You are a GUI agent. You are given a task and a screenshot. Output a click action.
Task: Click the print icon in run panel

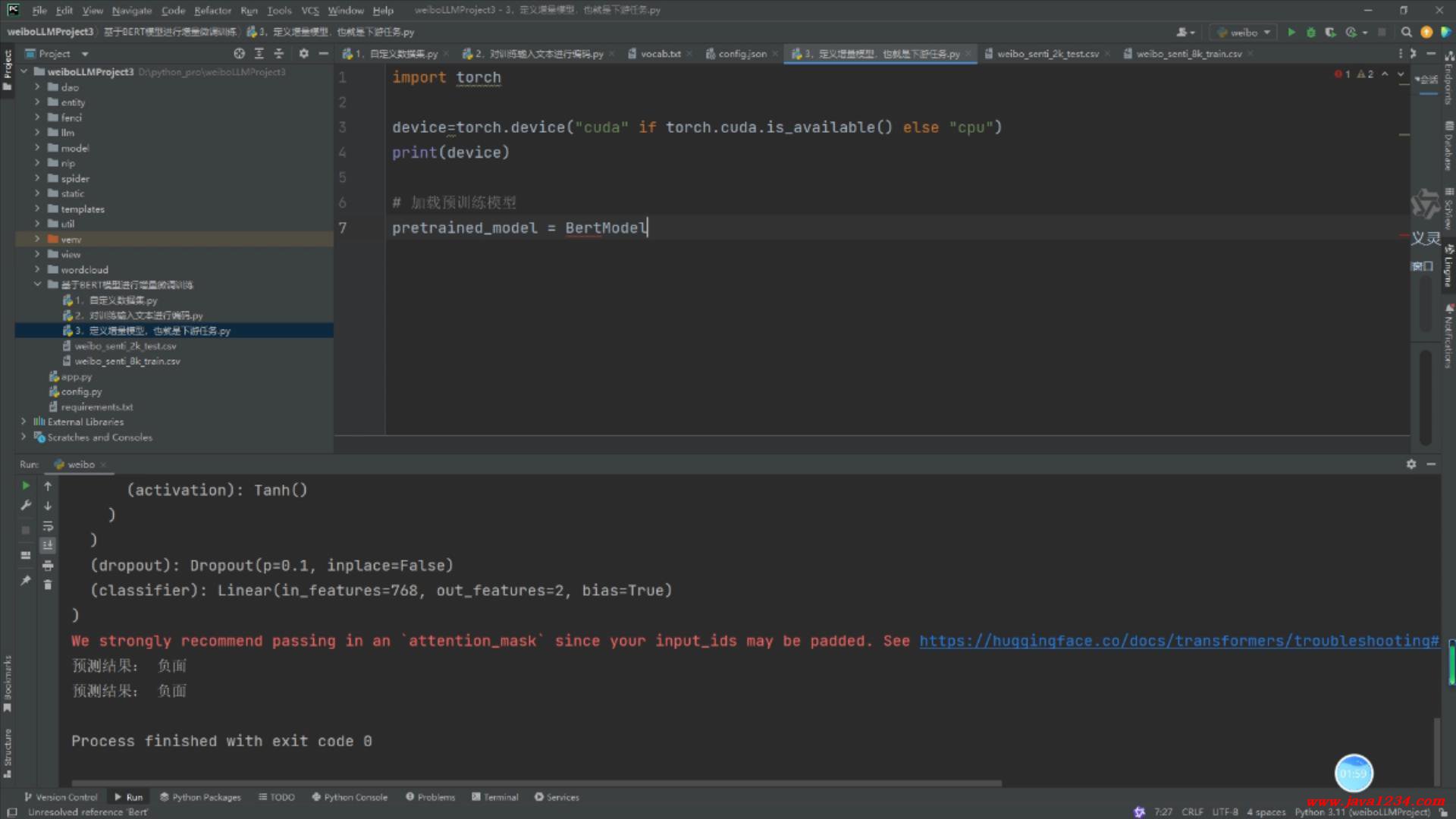pos(48,566)
